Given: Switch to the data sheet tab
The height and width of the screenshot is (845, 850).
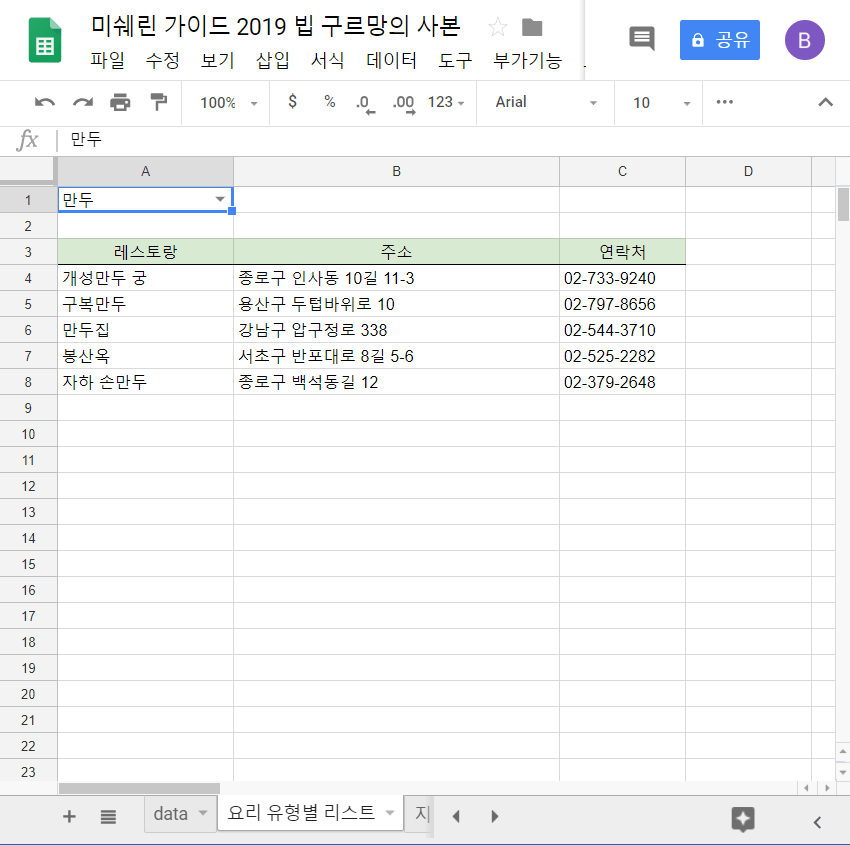Looking at the screenshot, I should [171, 814].
